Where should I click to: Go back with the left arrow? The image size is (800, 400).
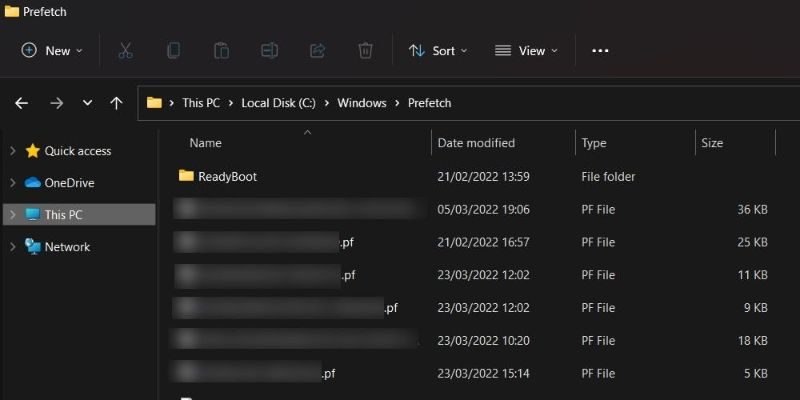21,103
